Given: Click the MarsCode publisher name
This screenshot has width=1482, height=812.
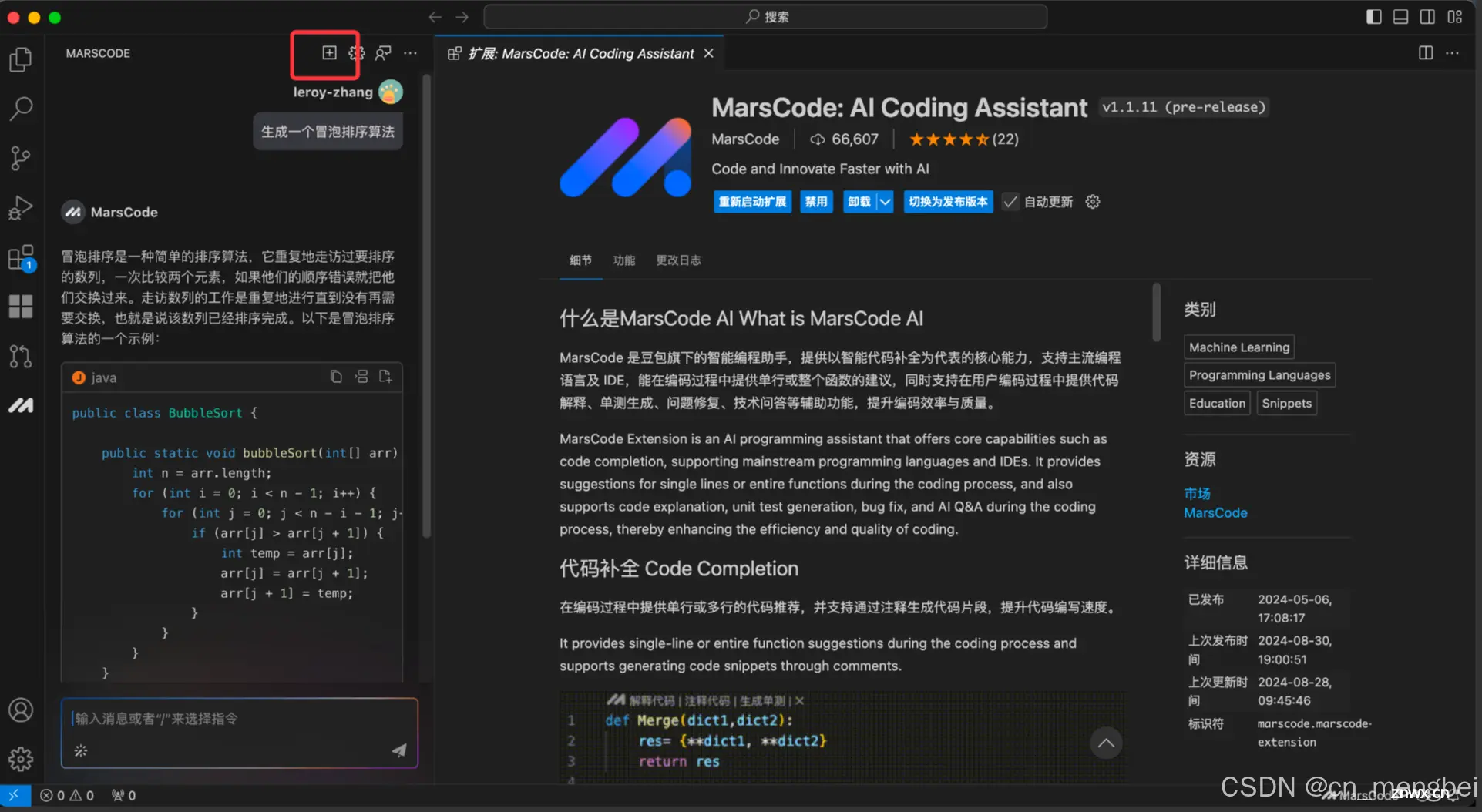Looking at the screenshot, I should pyautogui.click(x=745, y=139).
